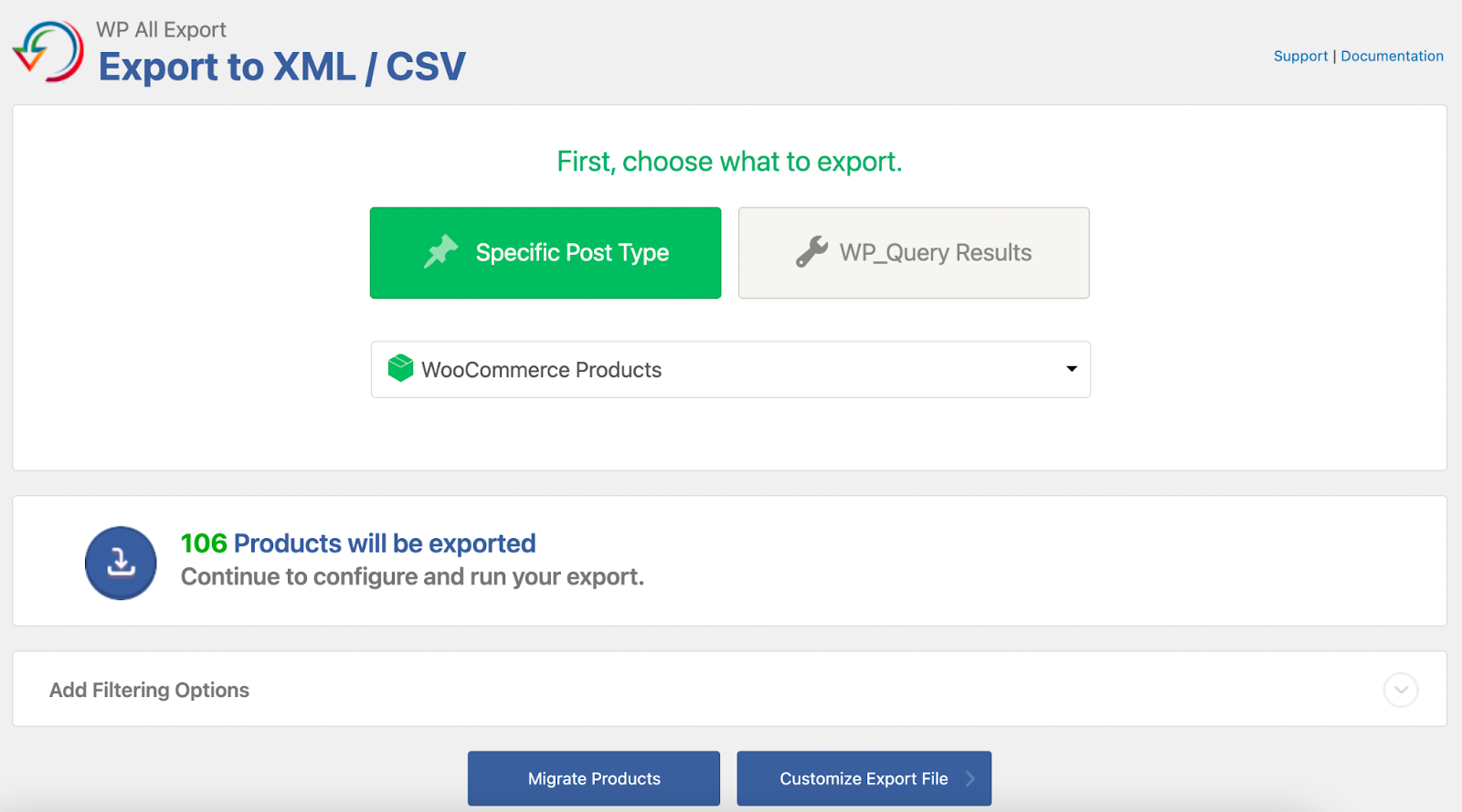Select the green Specific Post Type option
Image resolution: width=1462 pixels, height=812 pixels.
pyautogui.click(x=546, y=253)
